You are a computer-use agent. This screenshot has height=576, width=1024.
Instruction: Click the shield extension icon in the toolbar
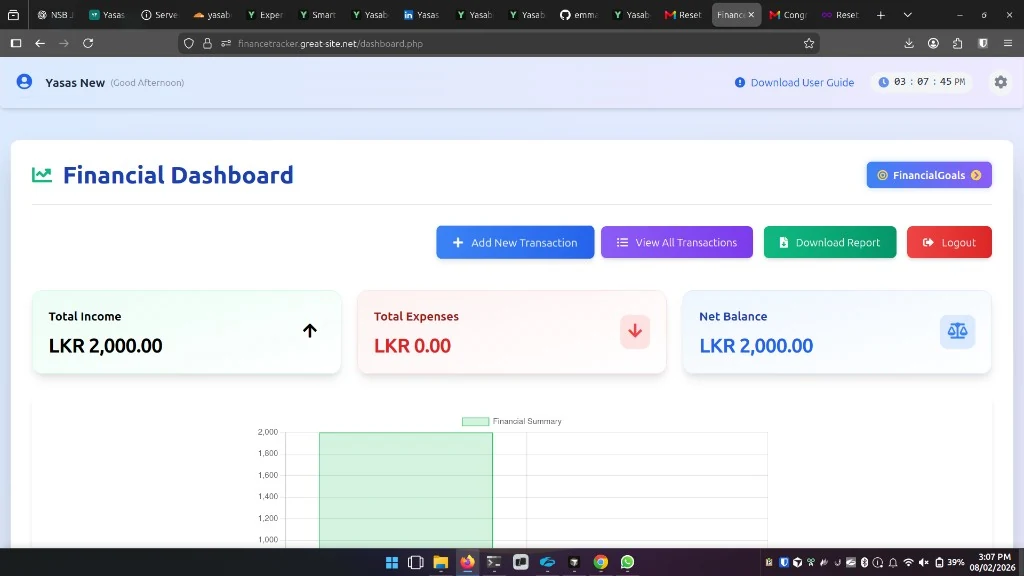click(983, 44)
